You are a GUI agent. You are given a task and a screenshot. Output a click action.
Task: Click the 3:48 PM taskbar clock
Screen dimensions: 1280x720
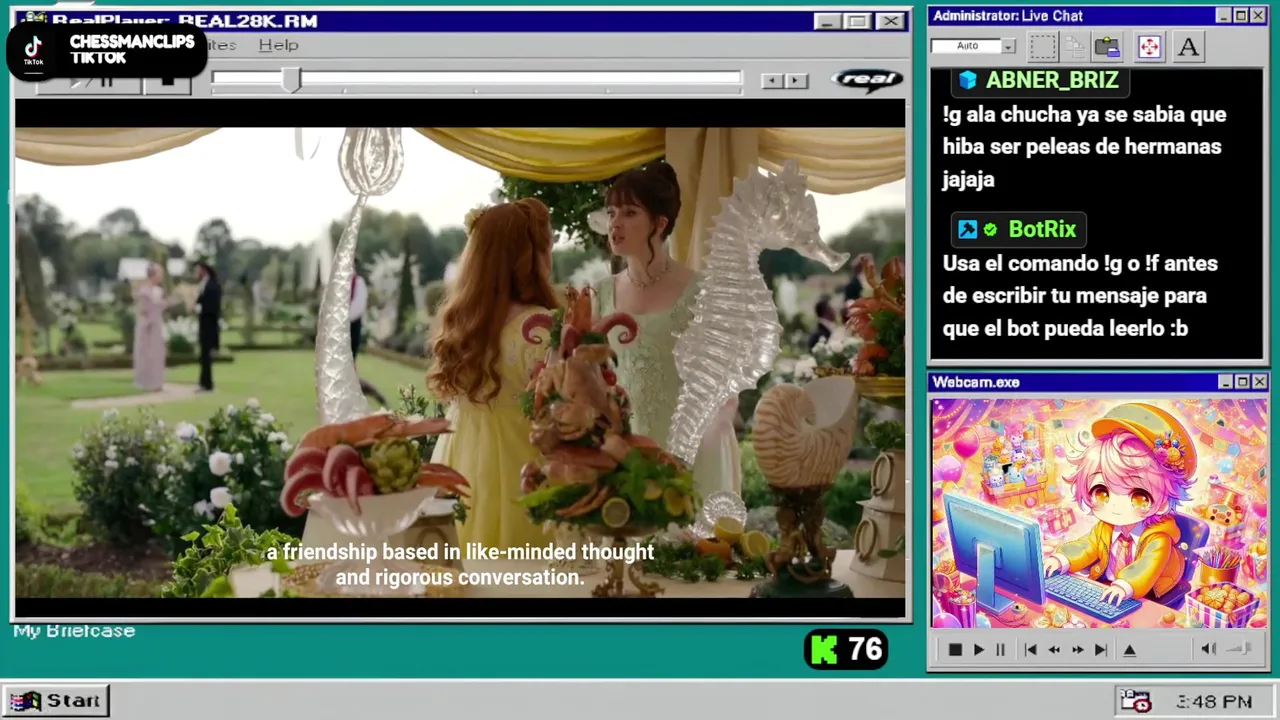pos(1214,702)
